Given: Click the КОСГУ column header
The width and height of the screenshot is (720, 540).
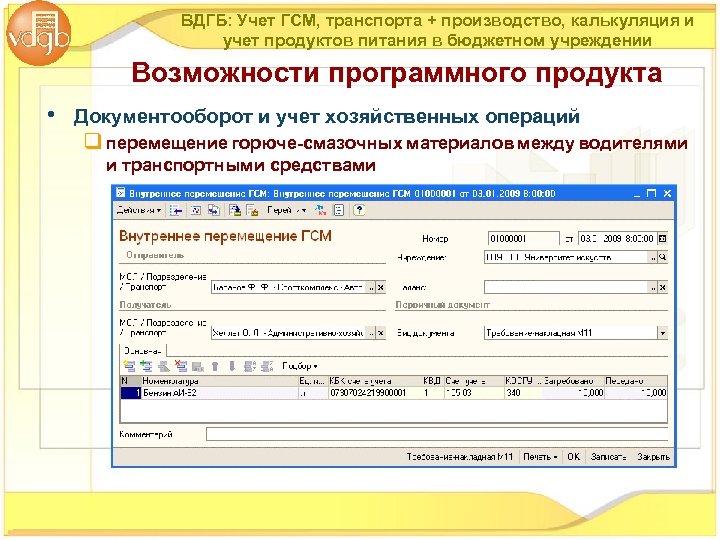Looking at the screenshot, I should tap(523, 381).
